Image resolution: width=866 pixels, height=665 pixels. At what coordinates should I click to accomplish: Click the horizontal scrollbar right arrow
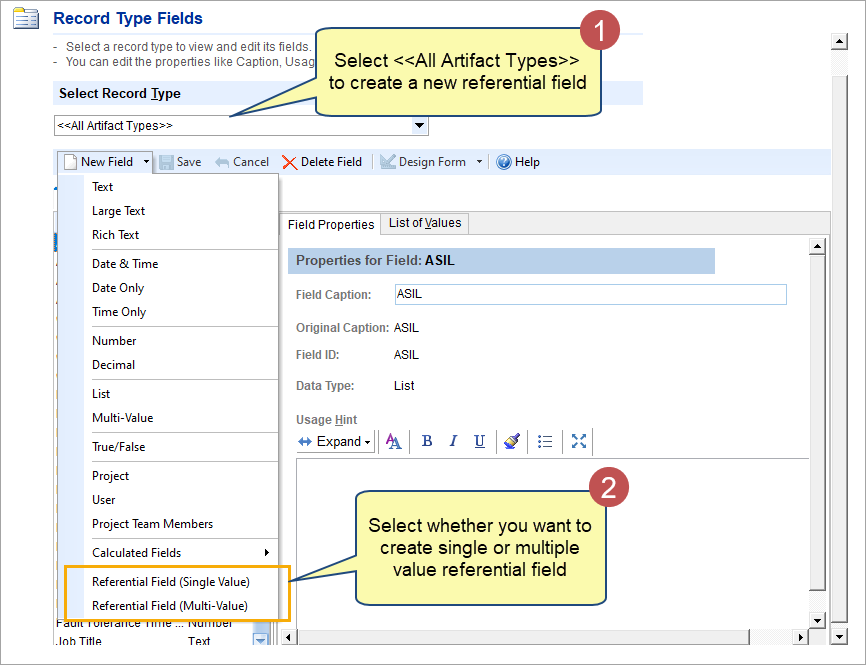tap(800, 637)
